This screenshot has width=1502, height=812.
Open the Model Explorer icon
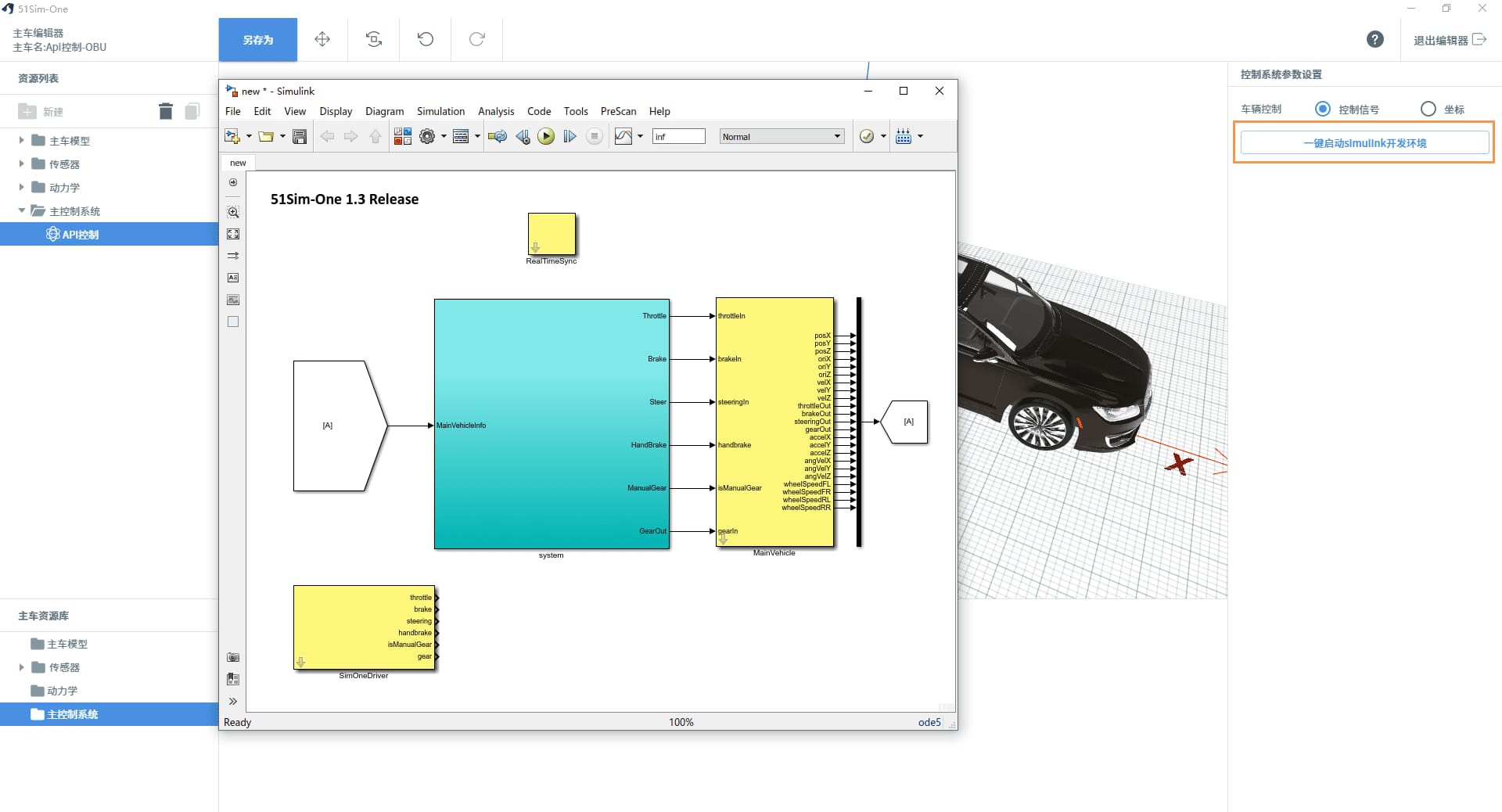461,136
